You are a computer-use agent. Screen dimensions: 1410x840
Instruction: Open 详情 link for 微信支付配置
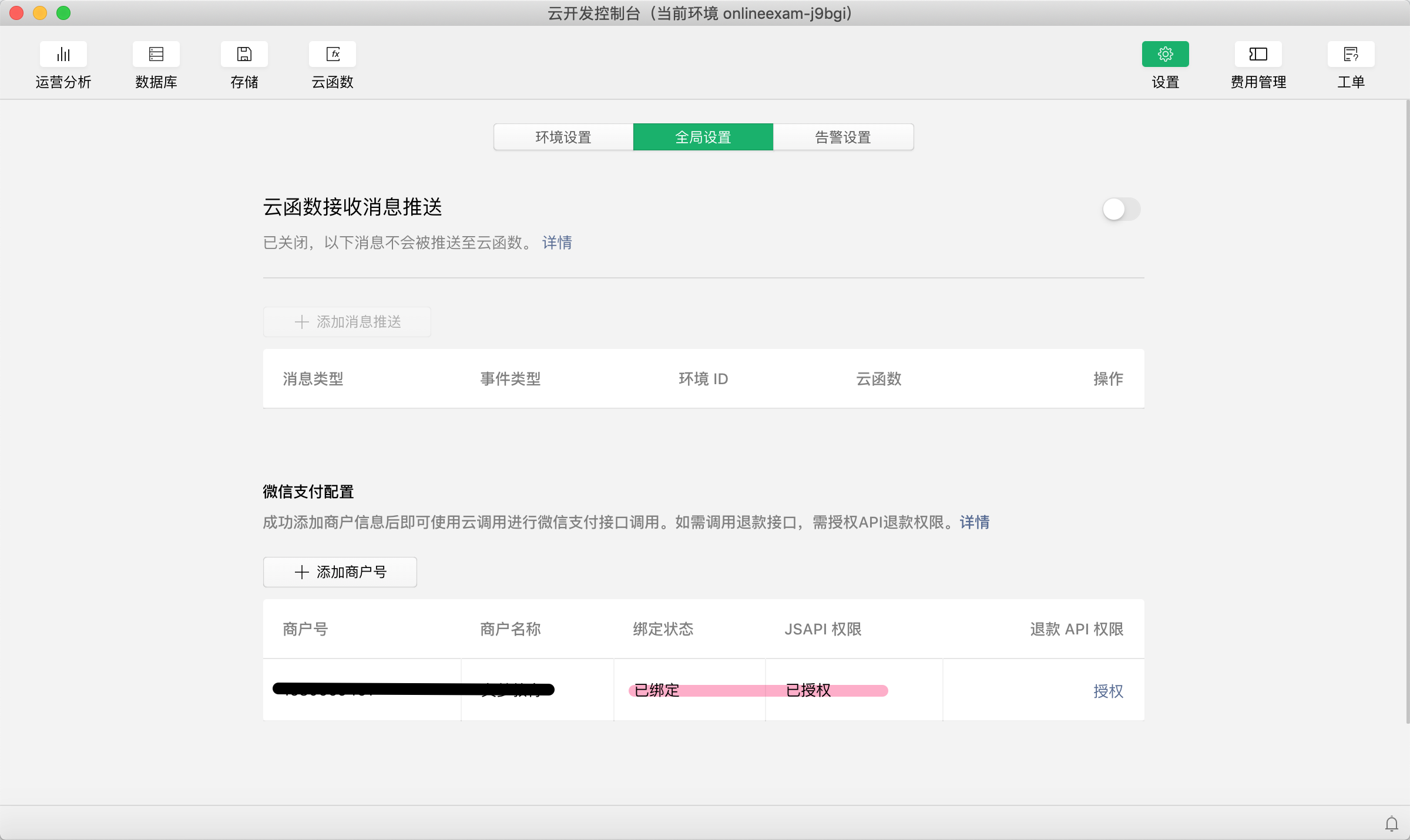coord(975,522)
